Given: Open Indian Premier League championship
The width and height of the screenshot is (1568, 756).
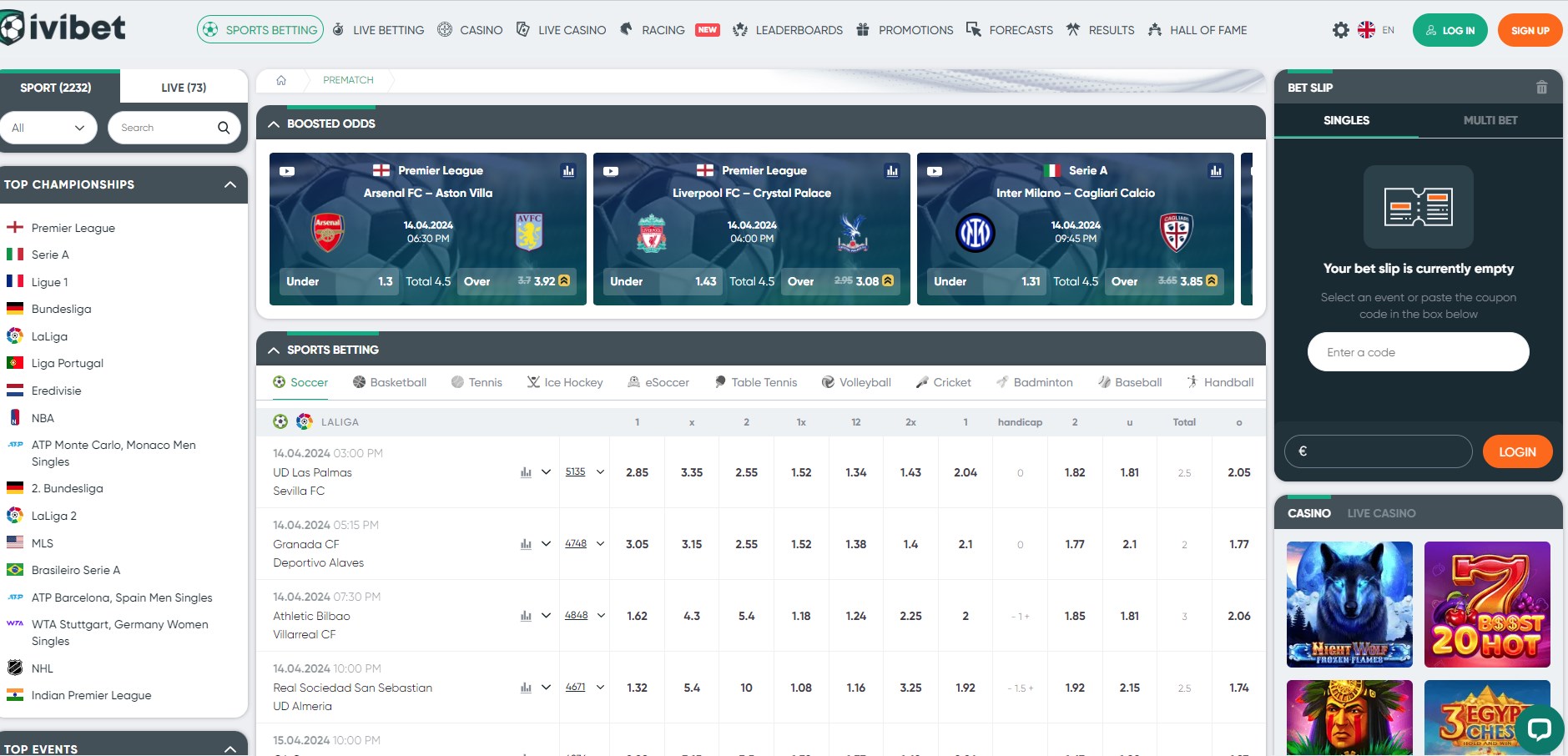Looking at the screenshot, I should [x=91, y=695].
